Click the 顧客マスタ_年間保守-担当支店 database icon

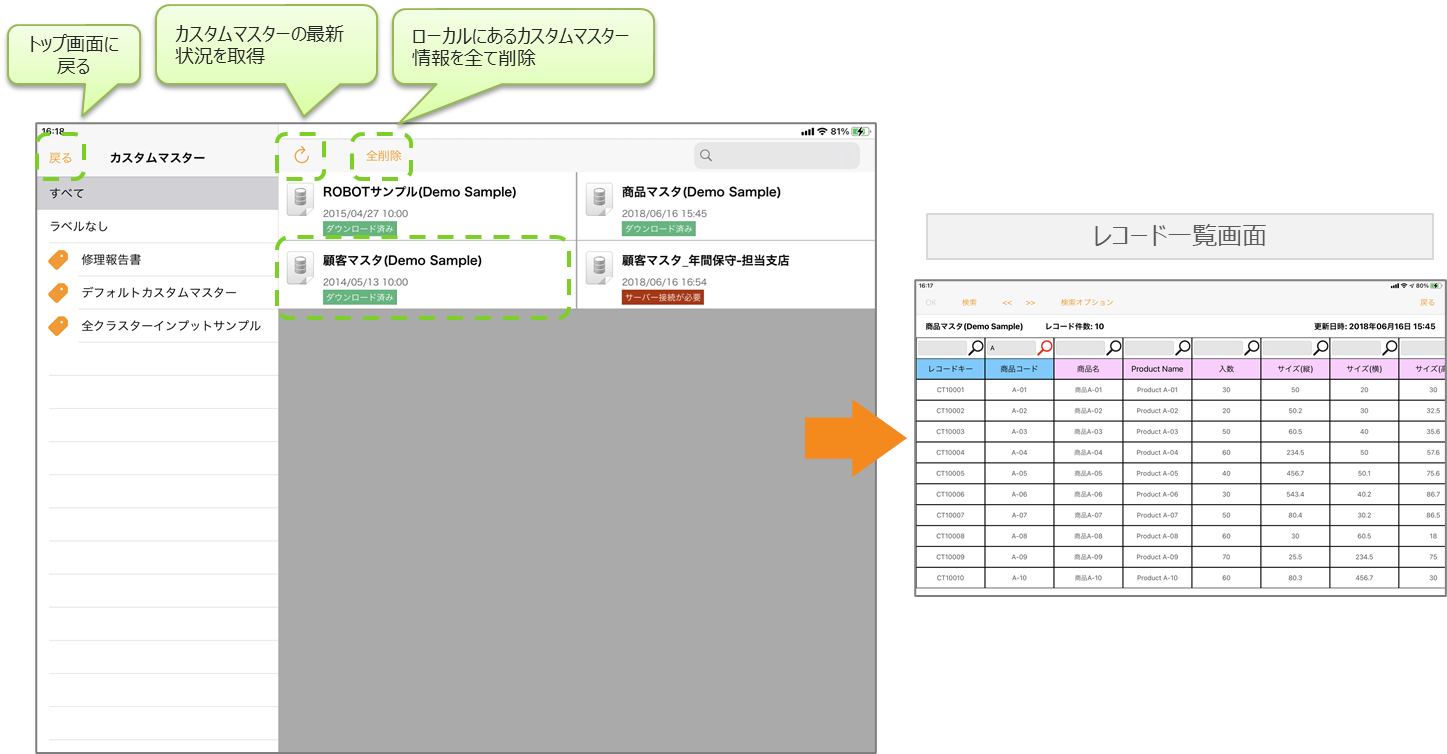coord(599,268)
